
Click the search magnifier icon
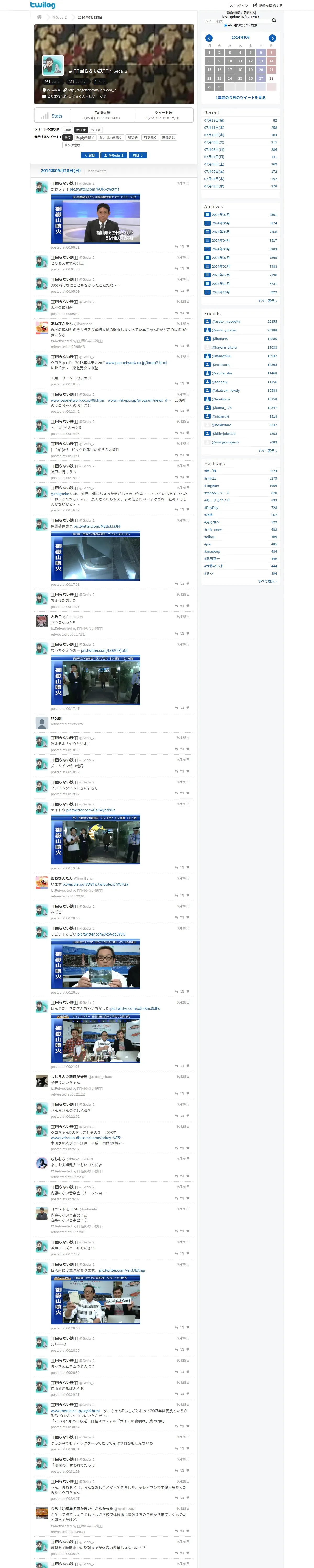274,21
